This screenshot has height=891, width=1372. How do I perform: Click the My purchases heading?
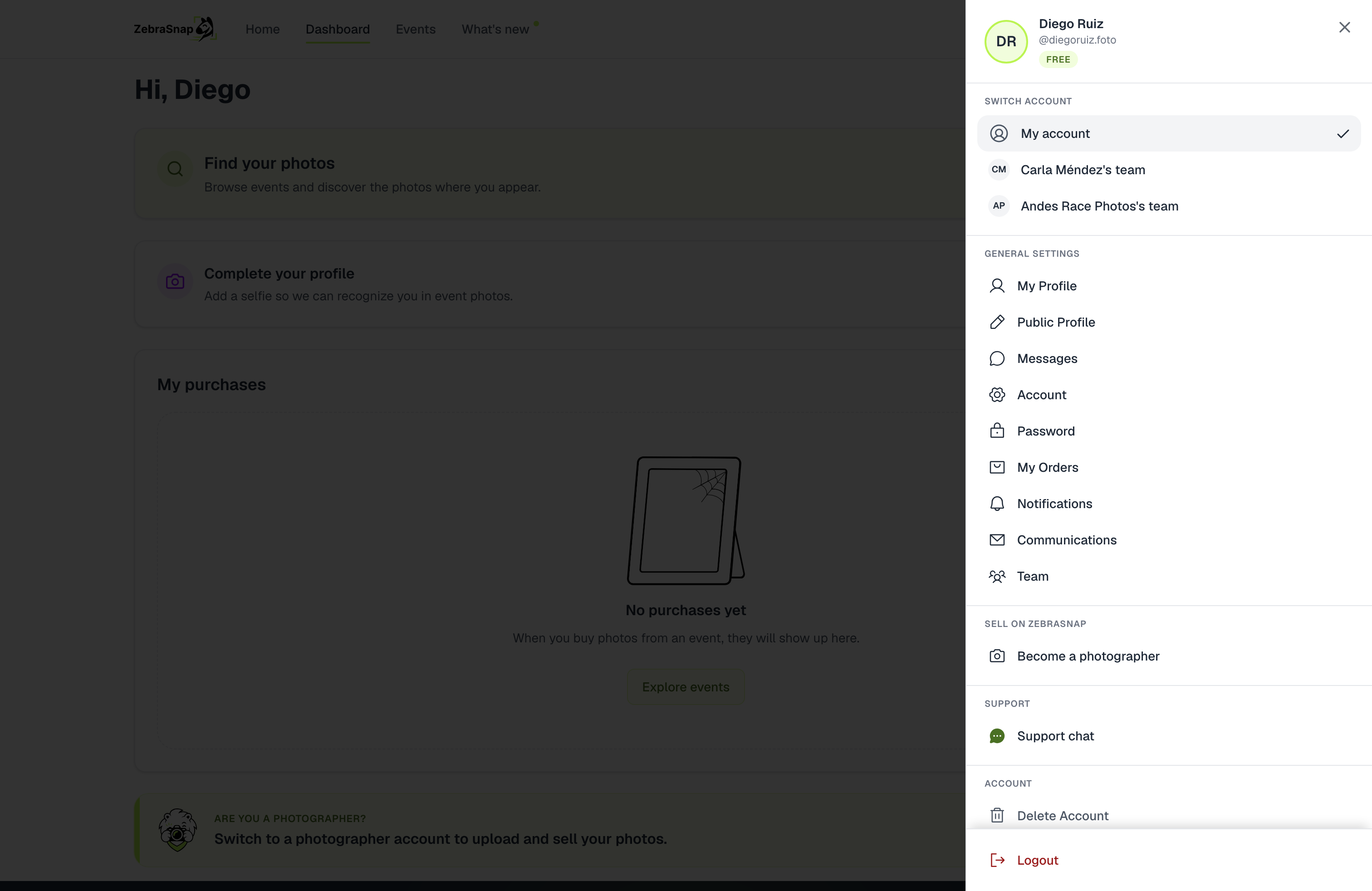[211, 384]
